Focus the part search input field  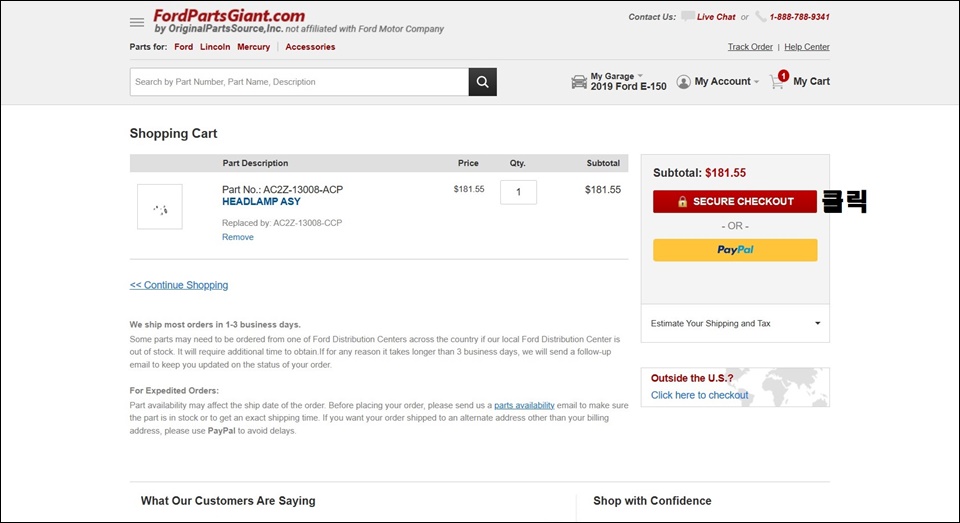click(x=299, y=82)
